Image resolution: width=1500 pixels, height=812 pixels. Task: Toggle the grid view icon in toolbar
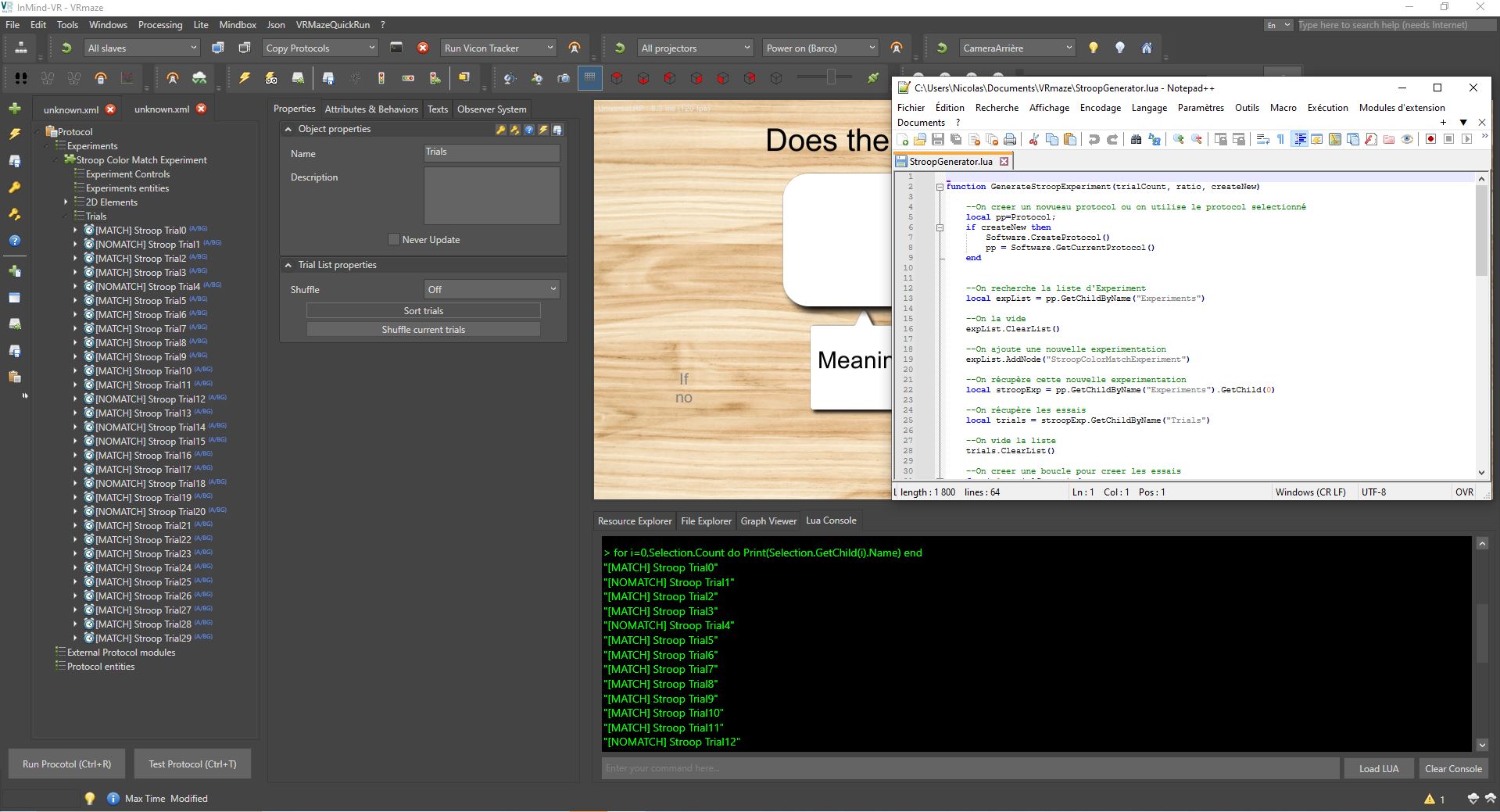[590, 78]
